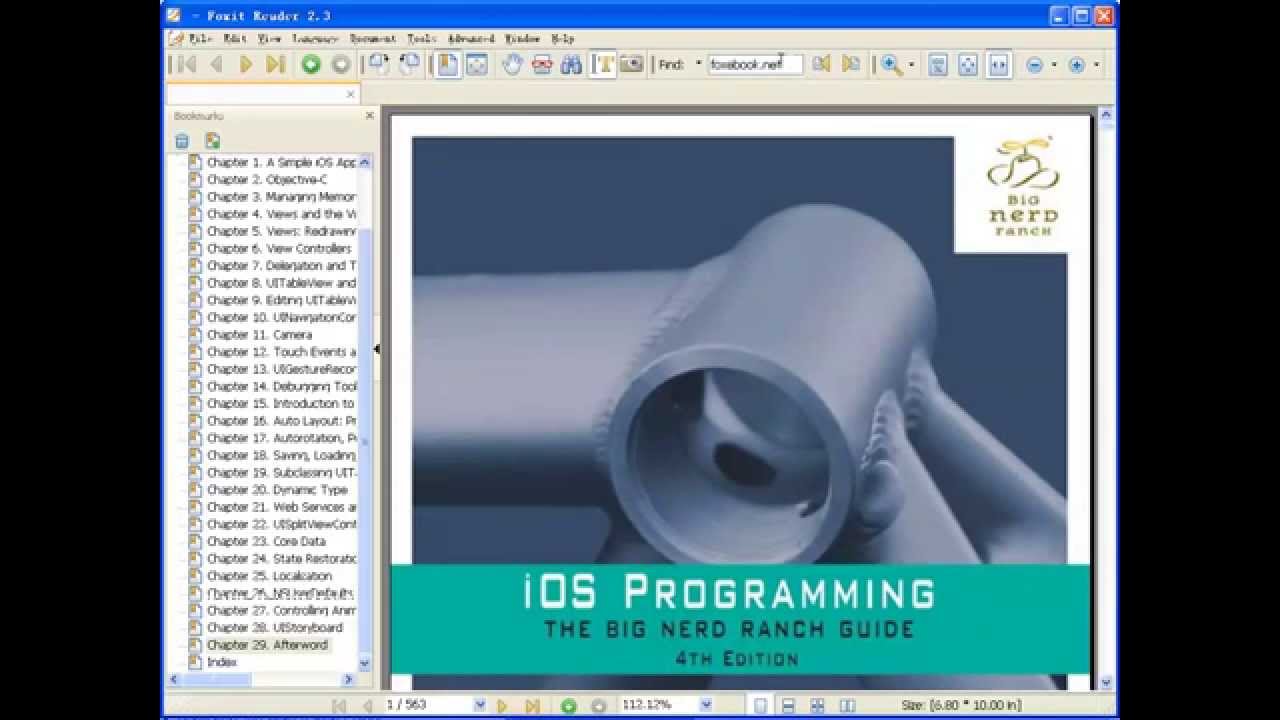Viewport: 1280px width, 720px height.
Task: Open the Index bookmark
Action: click(x=222, y=662)
